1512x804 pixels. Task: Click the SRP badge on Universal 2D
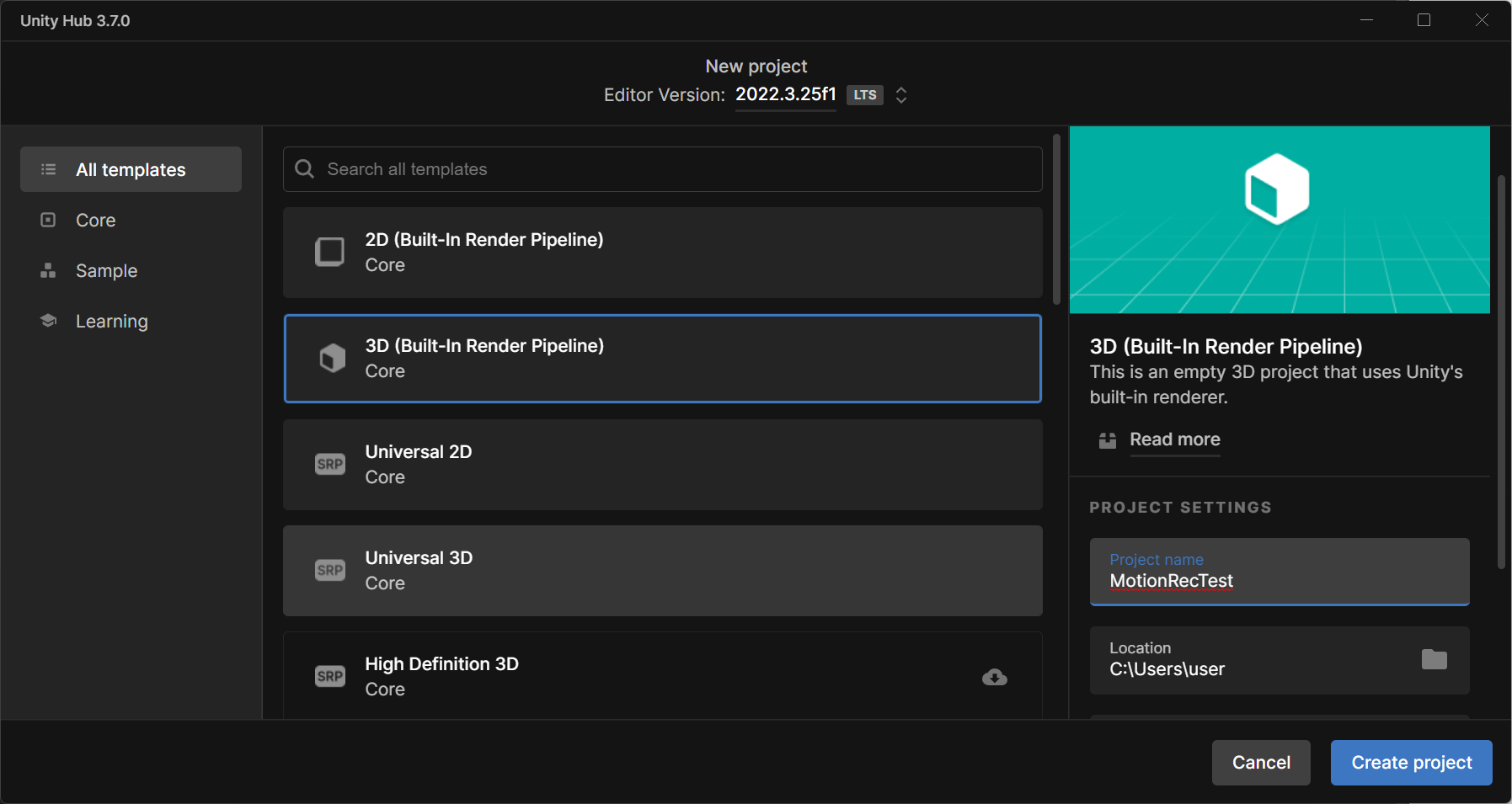point(330,464)
